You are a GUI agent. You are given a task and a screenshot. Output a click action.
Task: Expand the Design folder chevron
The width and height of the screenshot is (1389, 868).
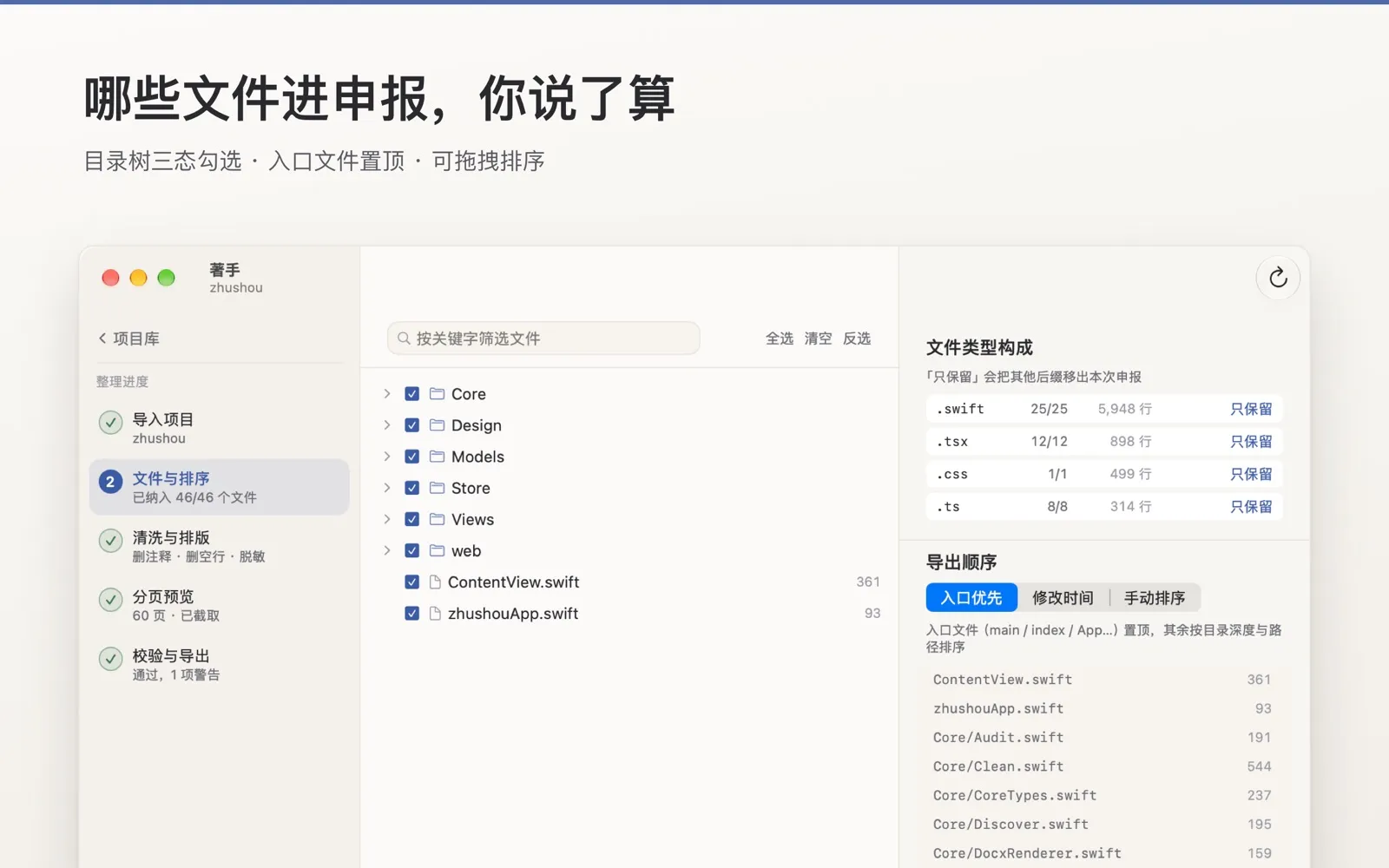pos(387,425)
